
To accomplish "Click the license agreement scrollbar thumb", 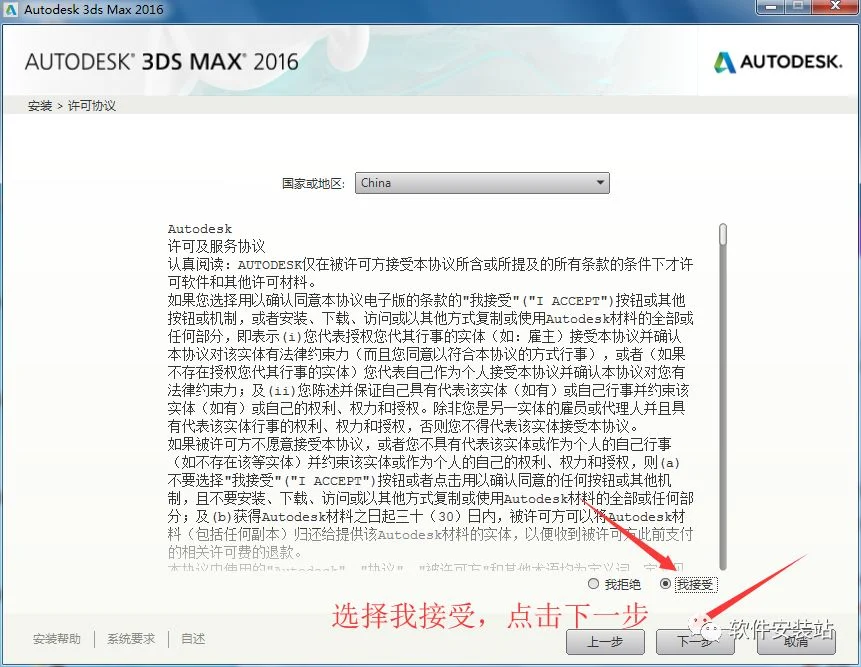I will [723, 234].
